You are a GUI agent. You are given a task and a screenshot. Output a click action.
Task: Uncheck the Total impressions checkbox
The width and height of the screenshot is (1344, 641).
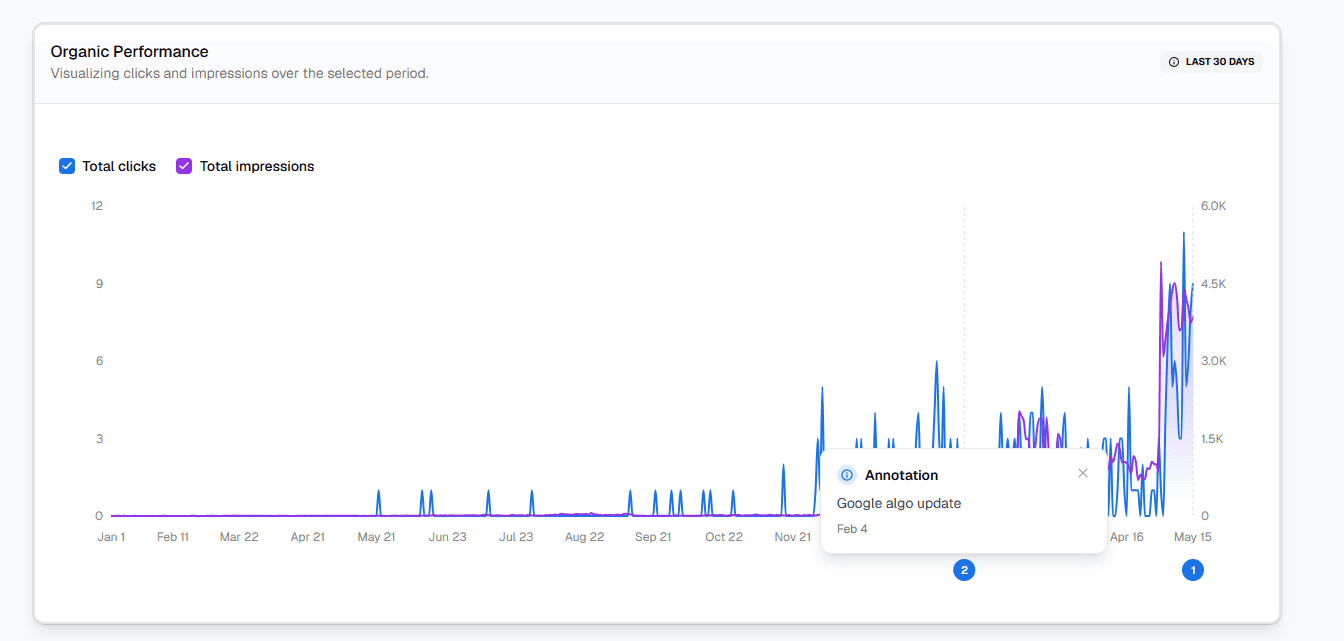pos(184,166)
